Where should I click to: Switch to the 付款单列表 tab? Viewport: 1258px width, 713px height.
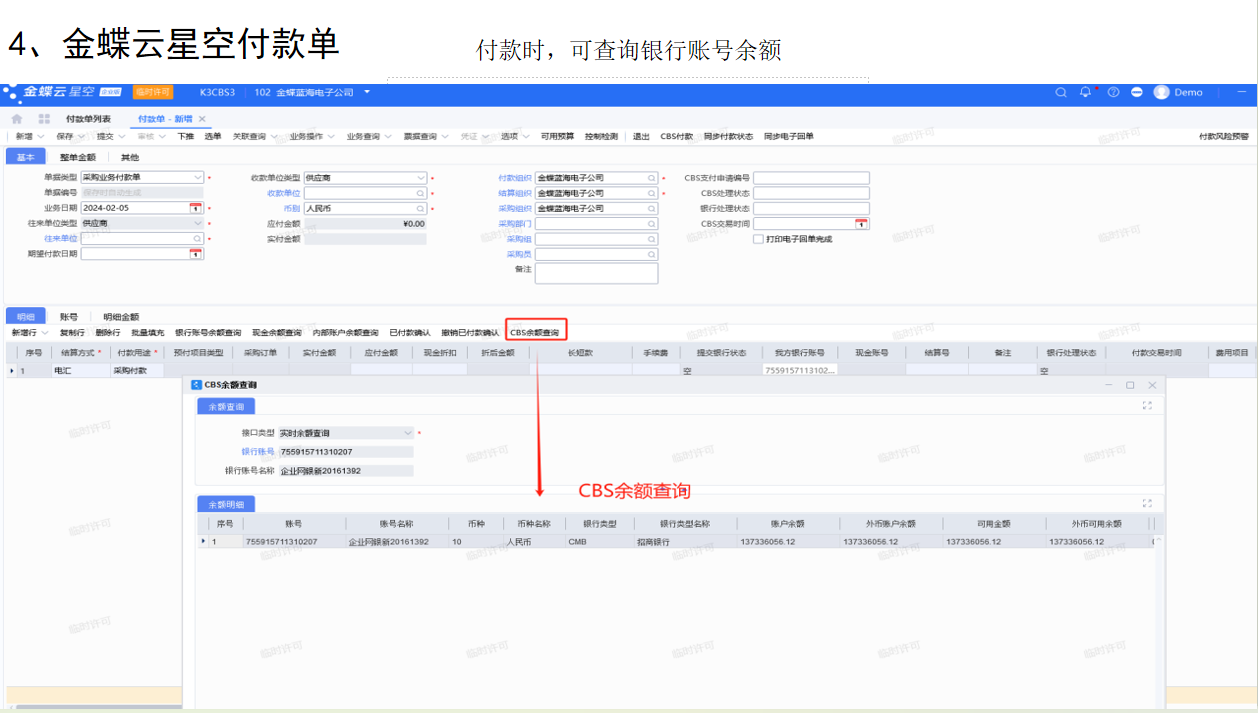pyautogui.click(x=88, y=118)
